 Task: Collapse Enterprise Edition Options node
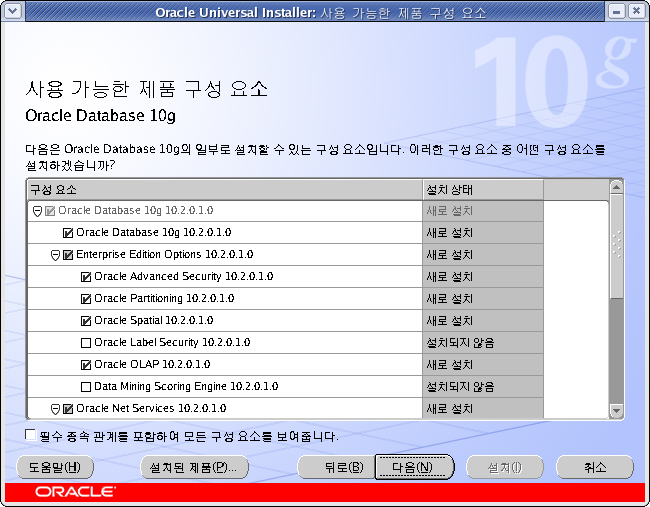(x=55, y=255)
